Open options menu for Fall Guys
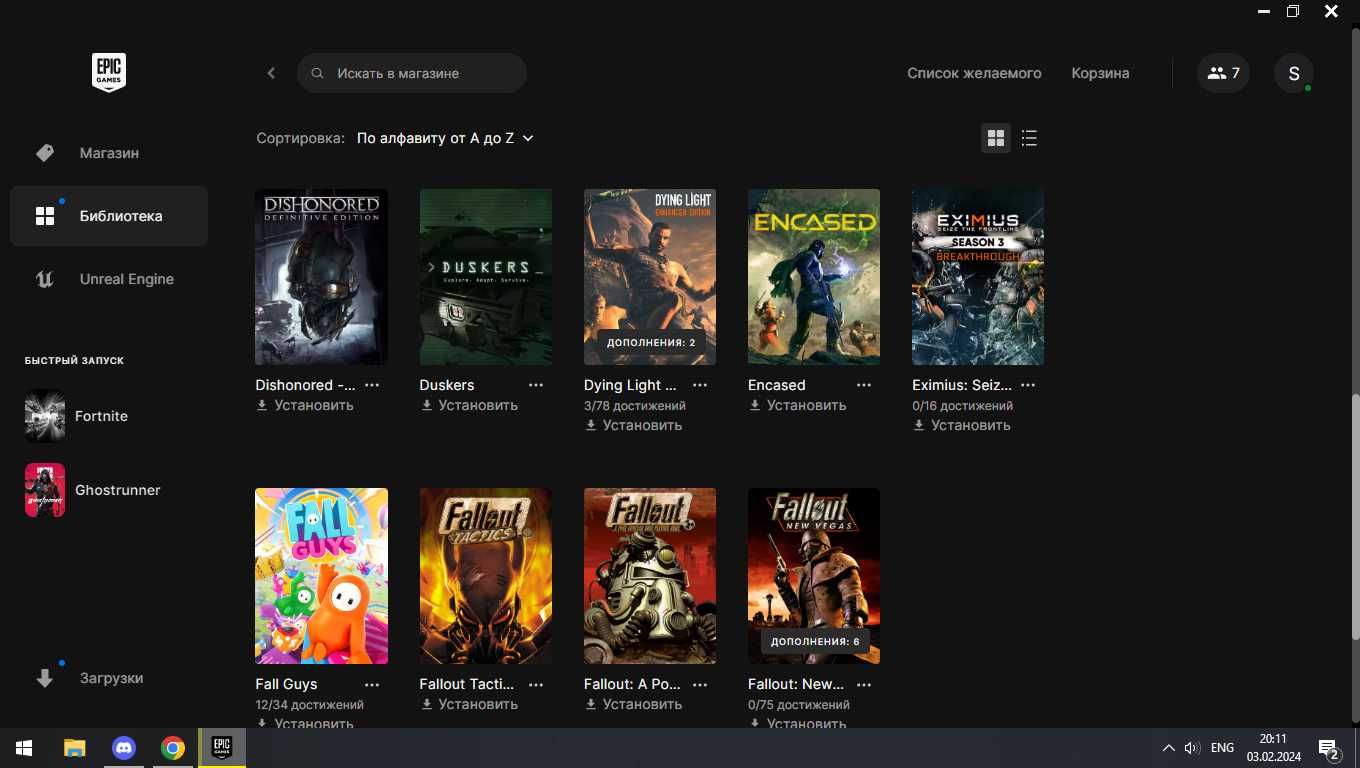 [372, 684]
